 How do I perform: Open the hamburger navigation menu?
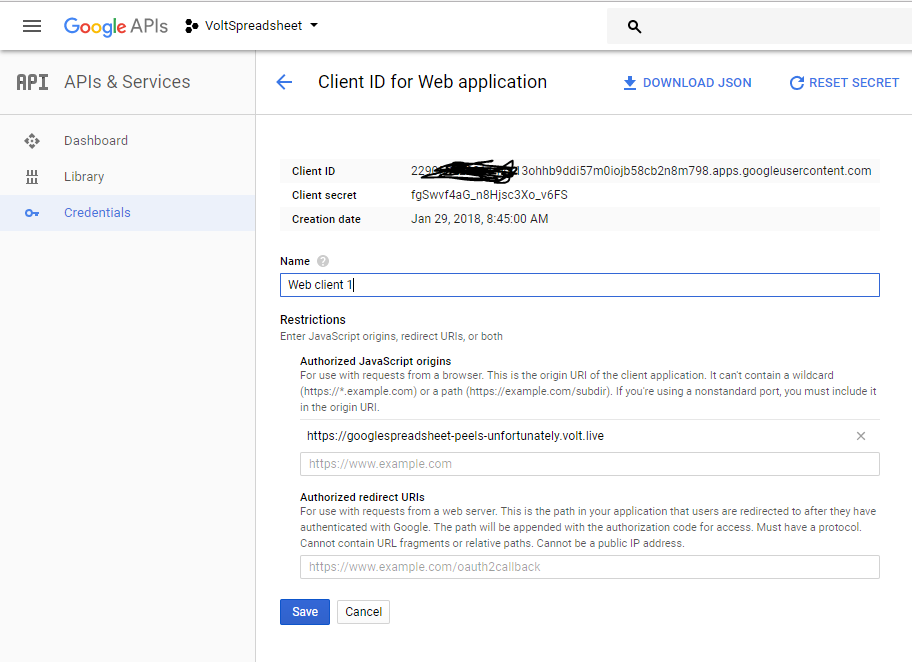(x=32, y=26)
